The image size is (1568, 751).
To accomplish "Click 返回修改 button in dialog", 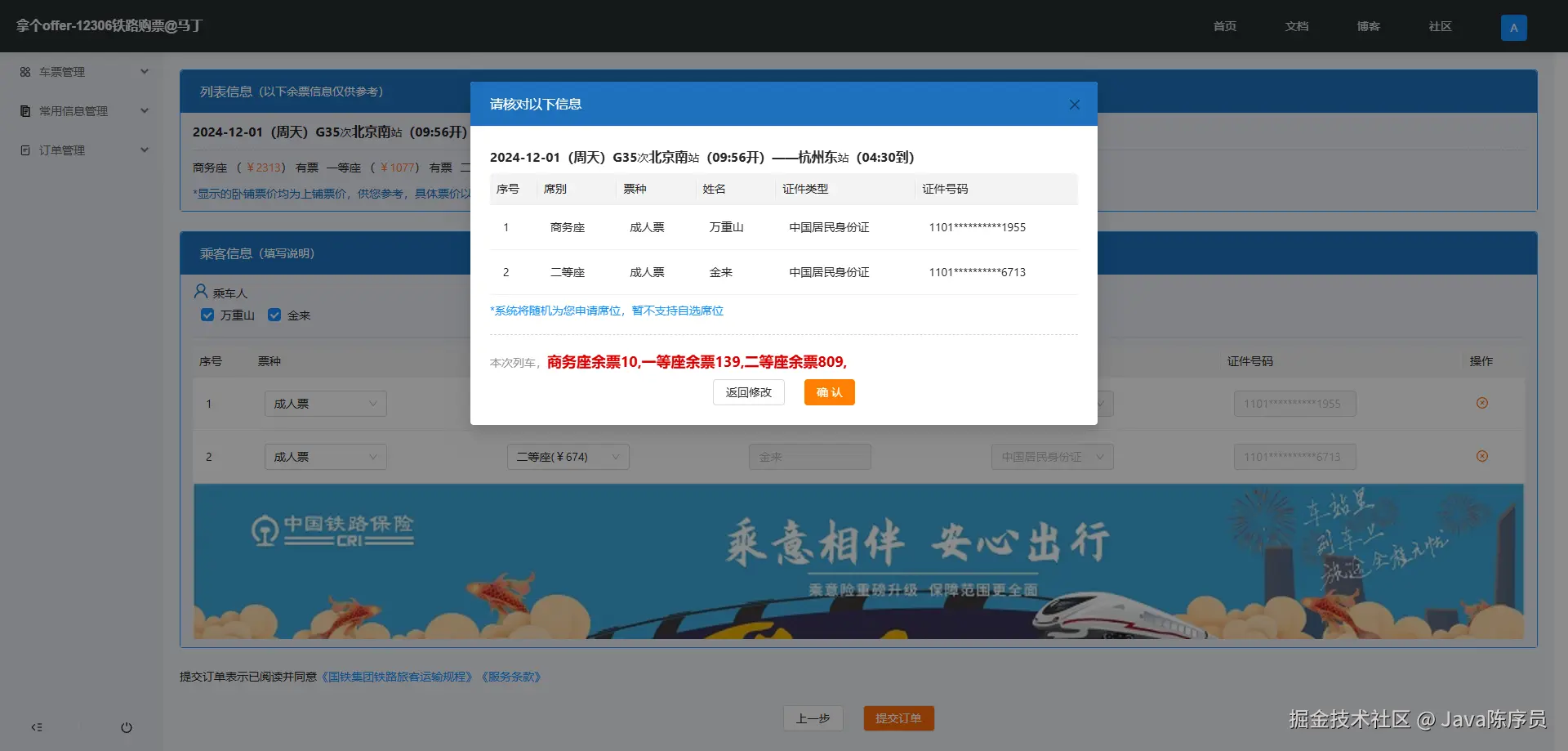I will coord(748,392).
